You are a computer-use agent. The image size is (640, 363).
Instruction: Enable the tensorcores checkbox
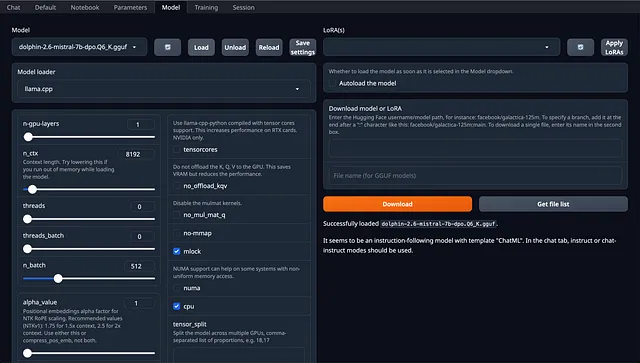[x=177, y=149]
